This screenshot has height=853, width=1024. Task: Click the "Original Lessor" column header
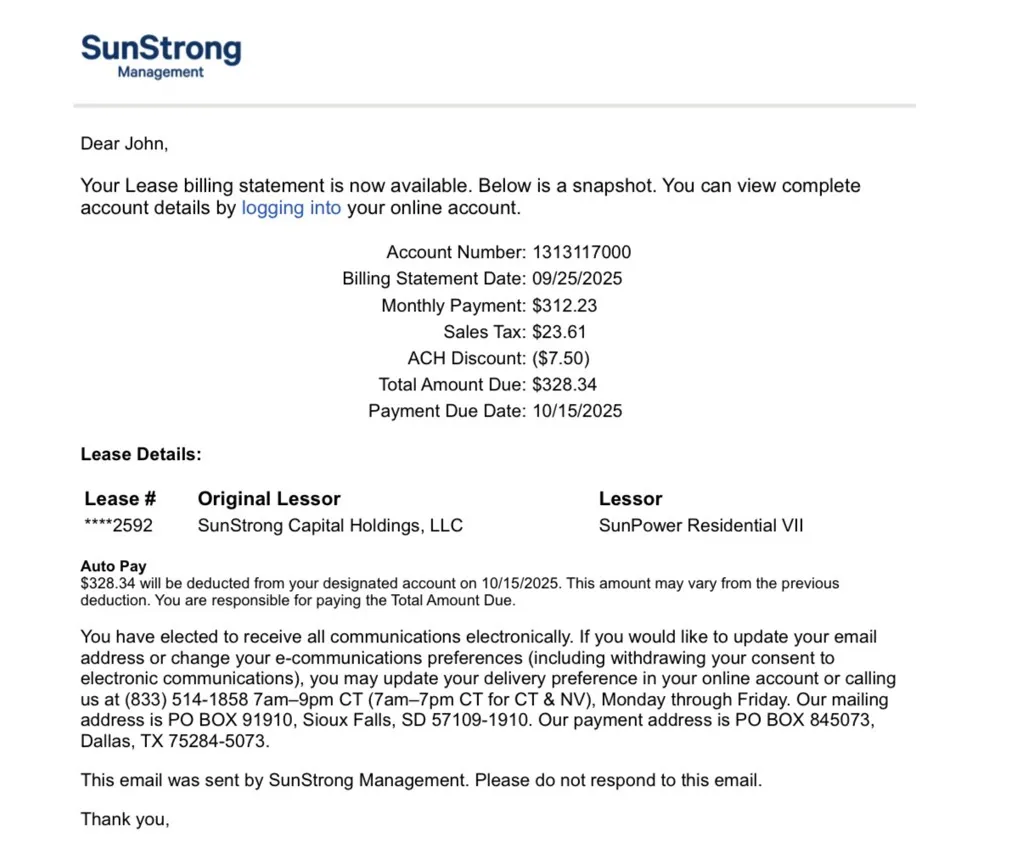269,499
